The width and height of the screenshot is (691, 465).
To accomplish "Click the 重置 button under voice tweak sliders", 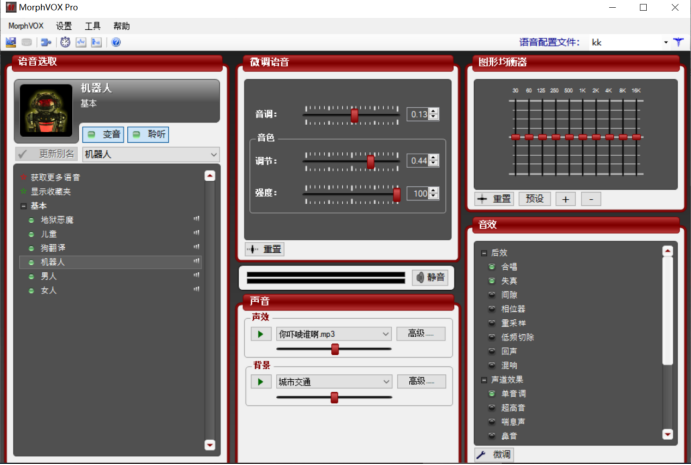I will click(264, 249).
